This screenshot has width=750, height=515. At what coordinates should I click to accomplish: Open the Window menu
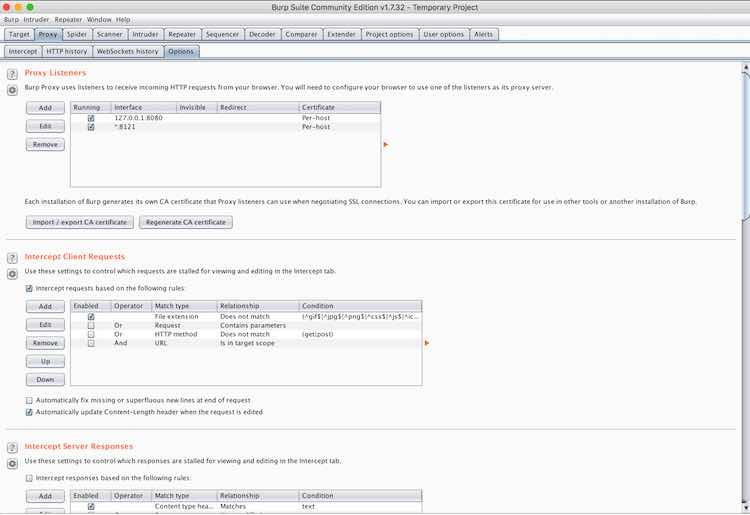pos(99,20)
